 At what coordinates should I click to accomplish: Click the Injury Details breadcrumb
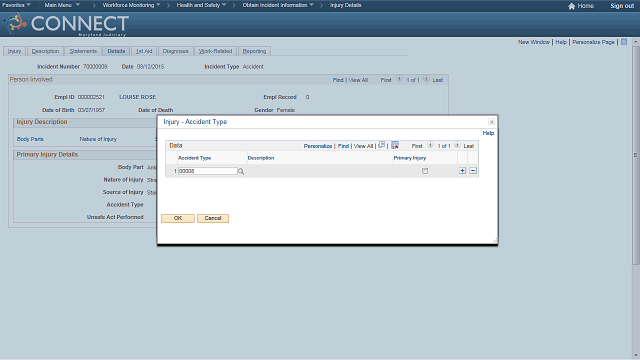[345, 5]
